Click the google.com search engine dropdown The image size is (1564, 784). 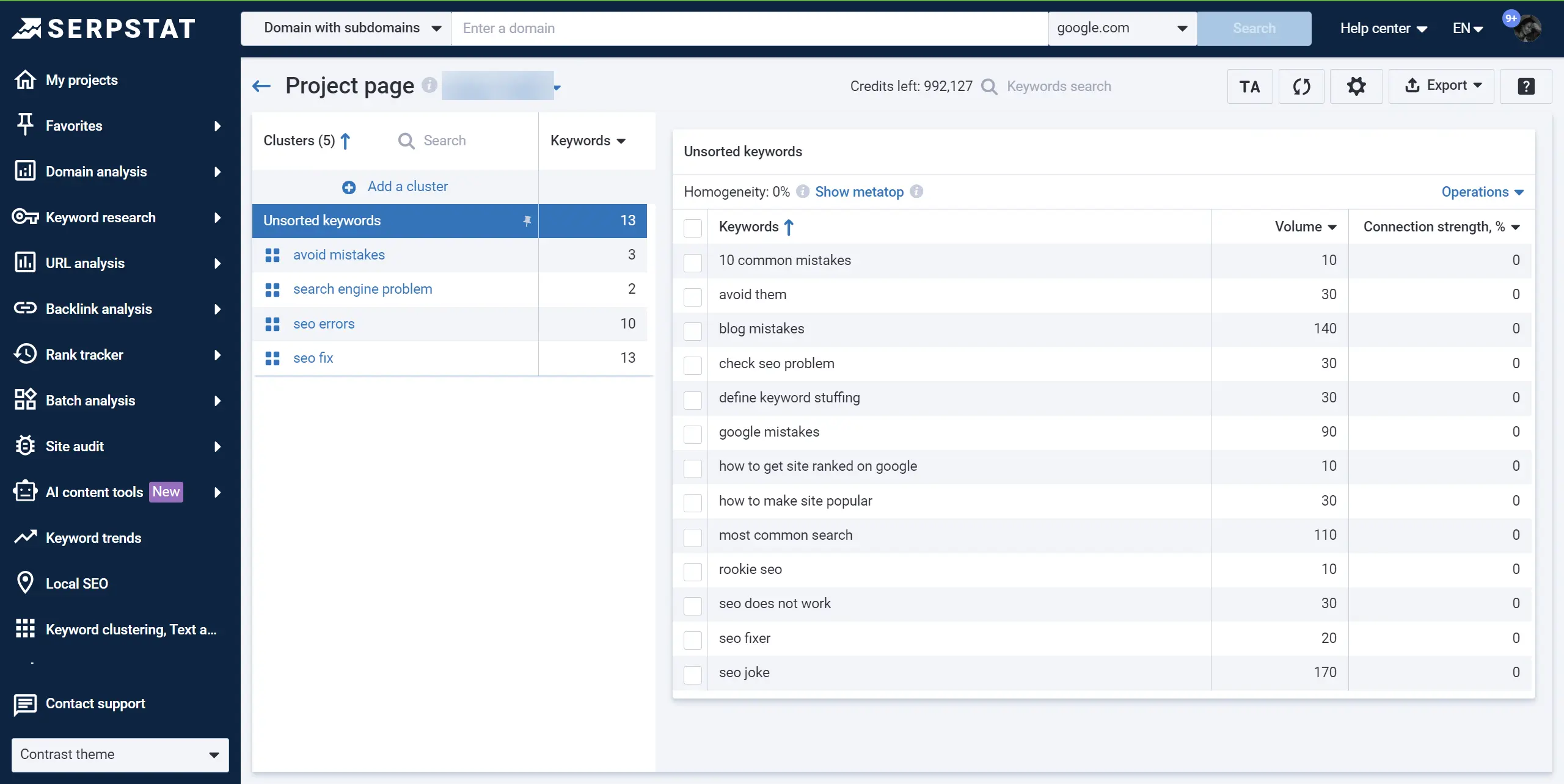point(1121,28)
